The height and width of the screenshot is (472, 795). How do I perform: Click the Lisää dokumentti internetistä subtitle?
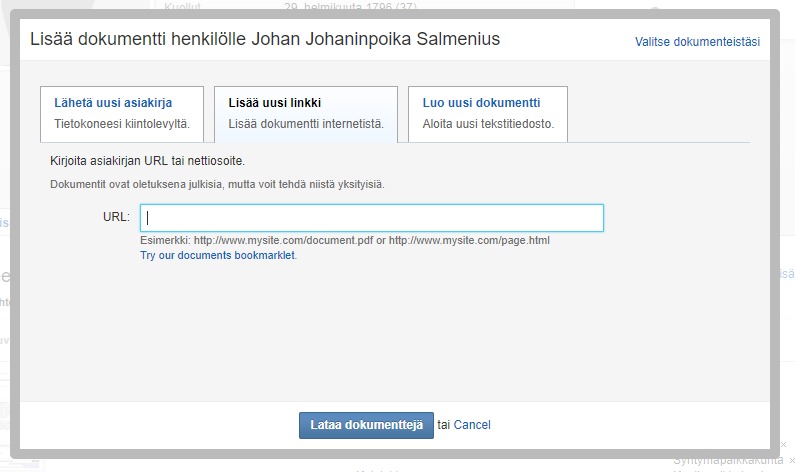306,124
